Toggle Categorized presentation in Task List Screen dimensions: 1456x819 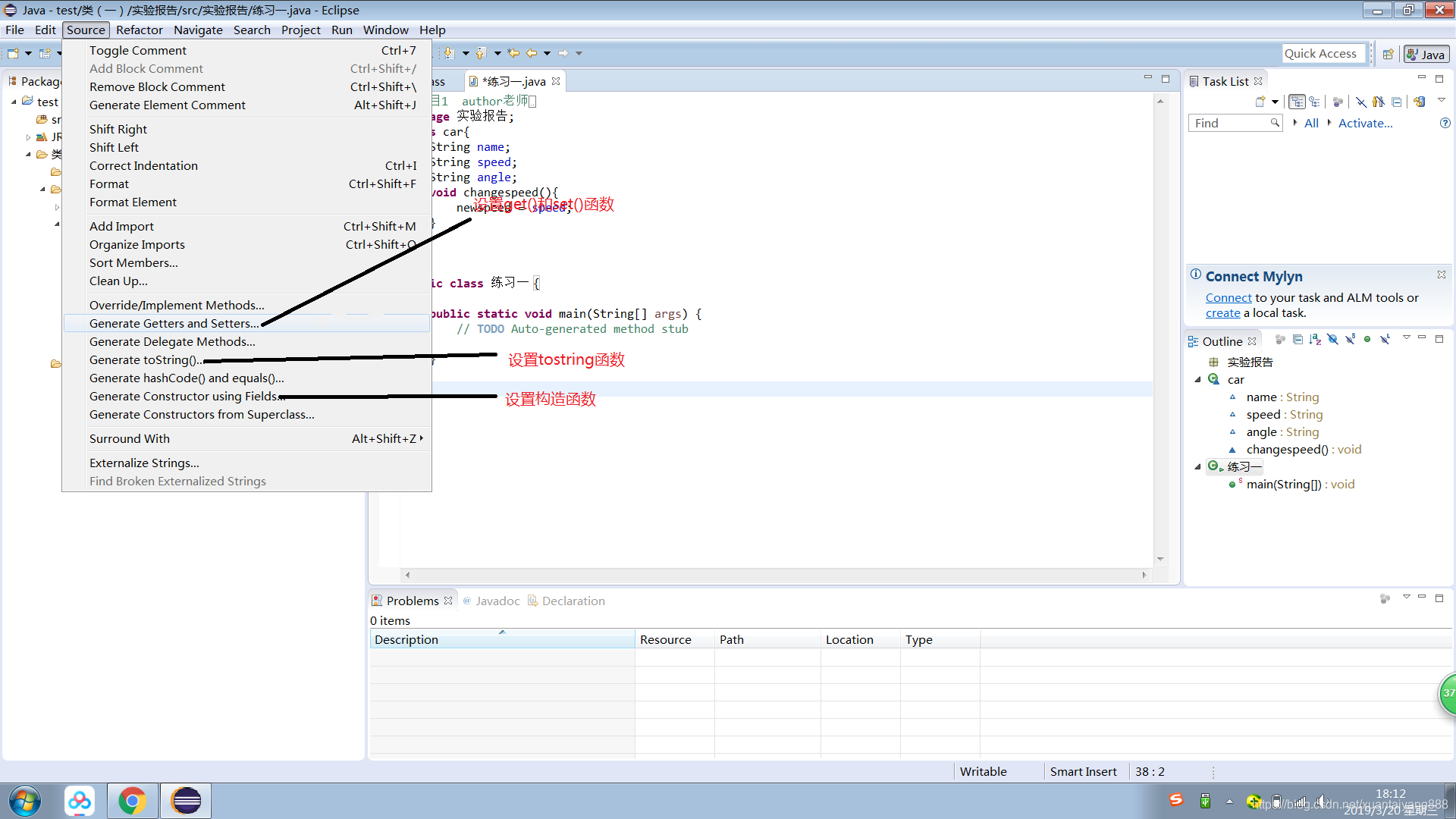1297,102
